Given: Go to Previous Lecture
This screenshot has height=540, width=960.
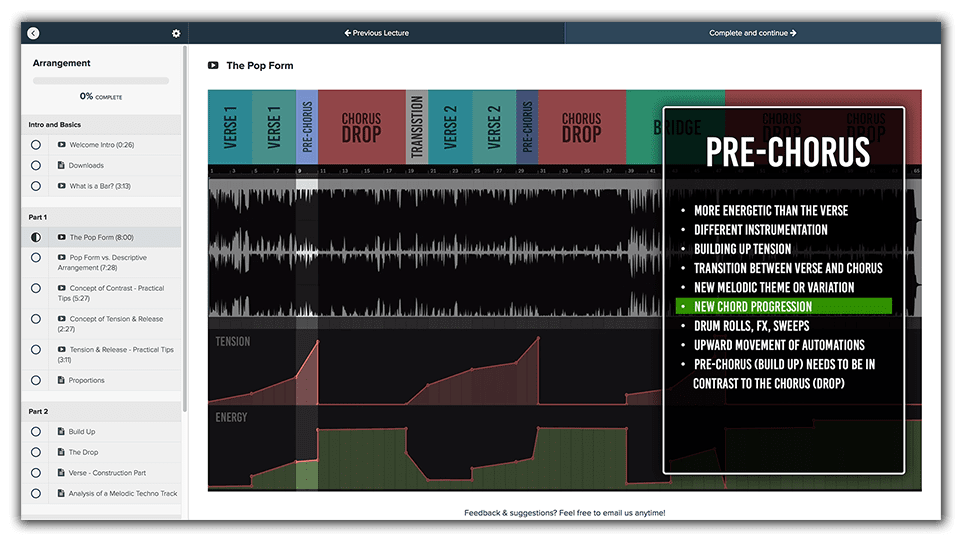Looking at the screenshot, I should 377,33.
